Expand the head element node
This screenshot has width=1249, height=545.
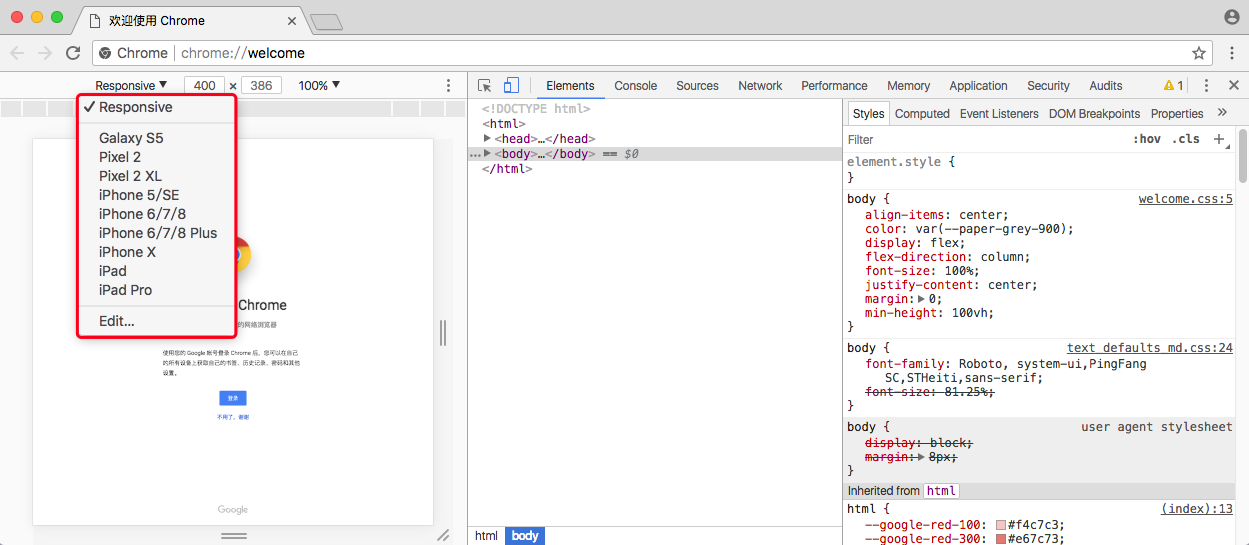point(487,139)
